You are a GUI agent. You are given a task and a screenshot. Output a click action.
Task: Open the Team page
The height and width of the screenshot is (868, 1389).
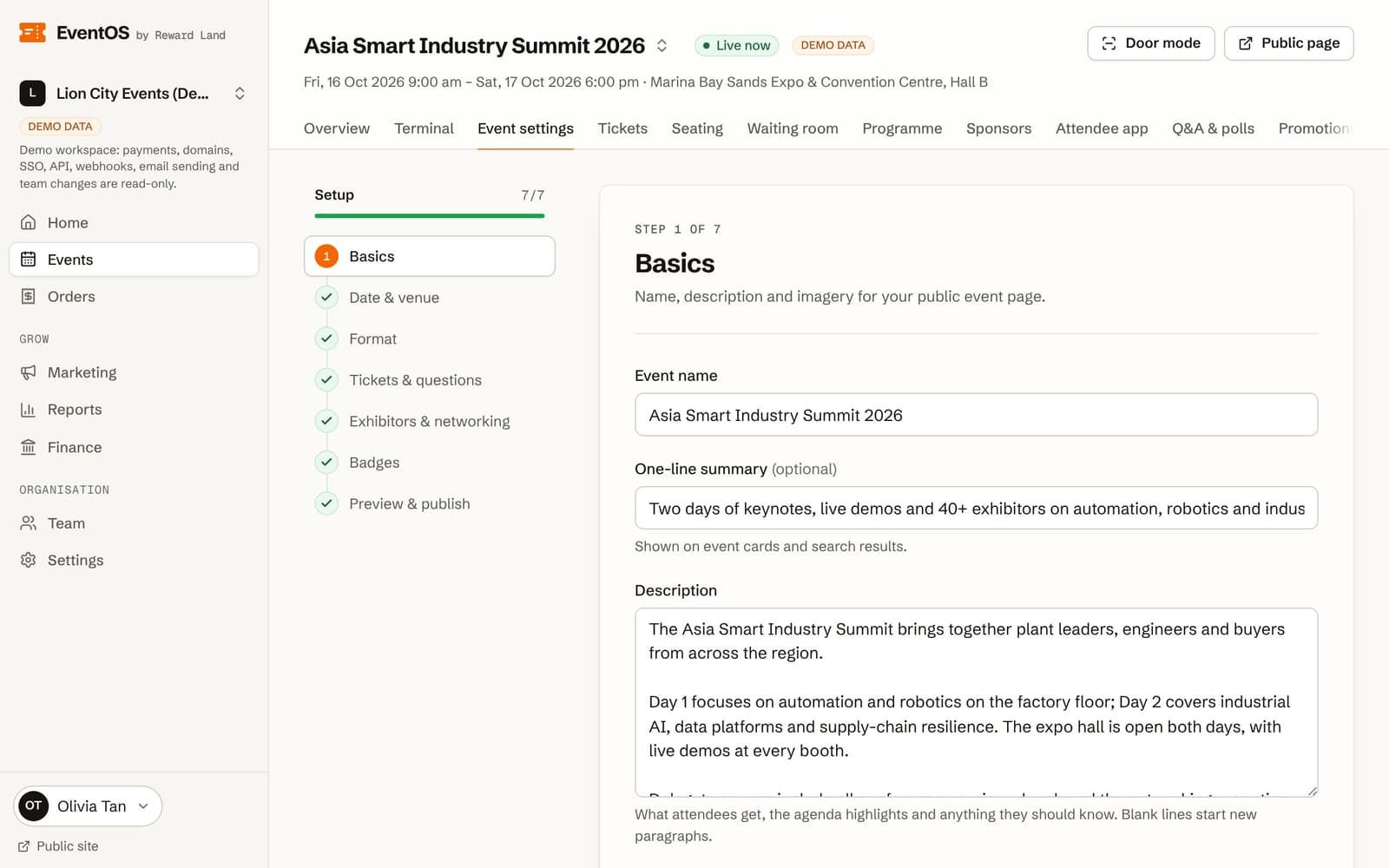[x=134, y=523]
